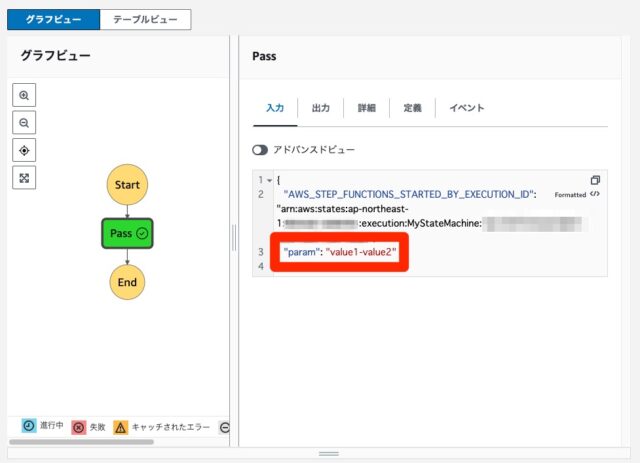640x463 pixels.
Task: Zoom out of the graph view
Action: point(24,122)
